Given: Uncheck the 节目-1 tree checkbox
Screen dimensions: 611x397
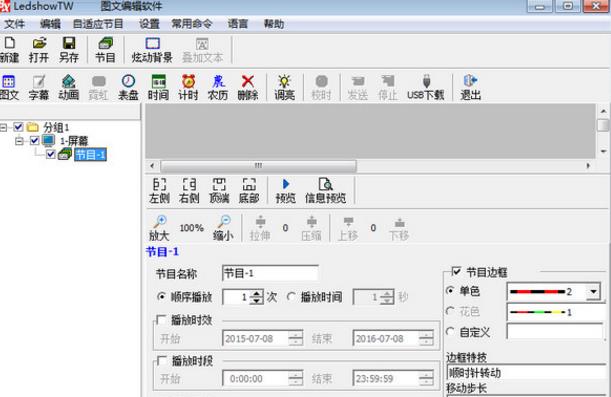Looking at the screenshot, I should 50,154.
